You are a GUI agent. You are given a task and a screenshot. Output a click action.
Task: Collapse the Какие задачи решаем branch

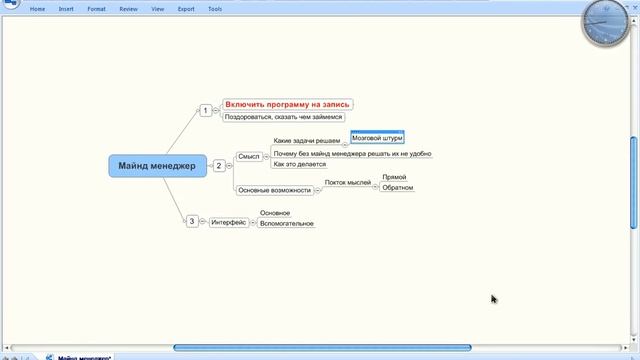click(345, 144)
